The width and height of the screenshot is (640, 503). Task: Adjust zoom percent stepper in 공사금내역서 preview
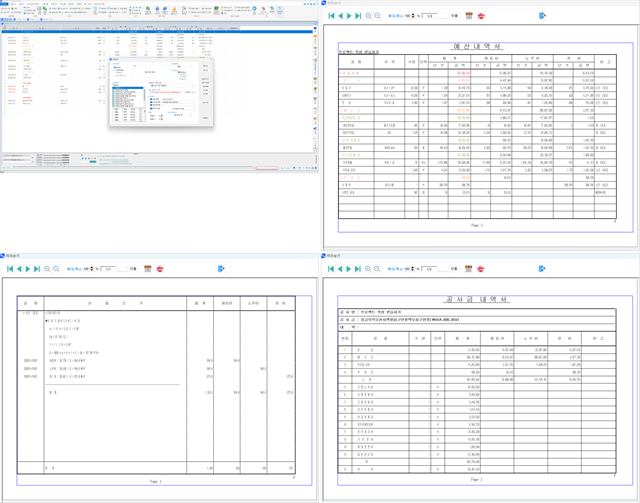(x=413, y=269)
